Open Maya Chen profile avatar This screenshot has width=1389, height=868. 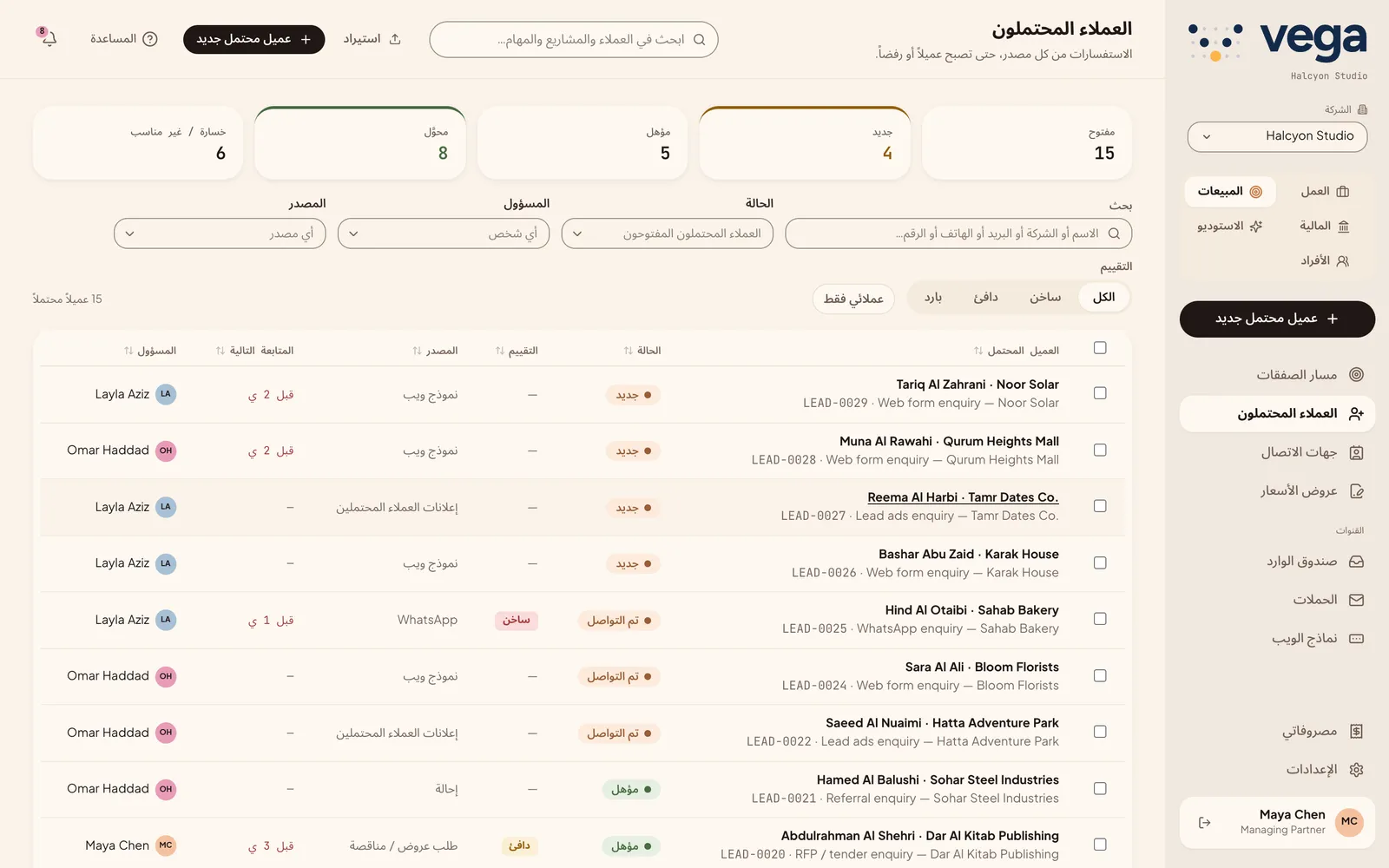click(1349, 822)
